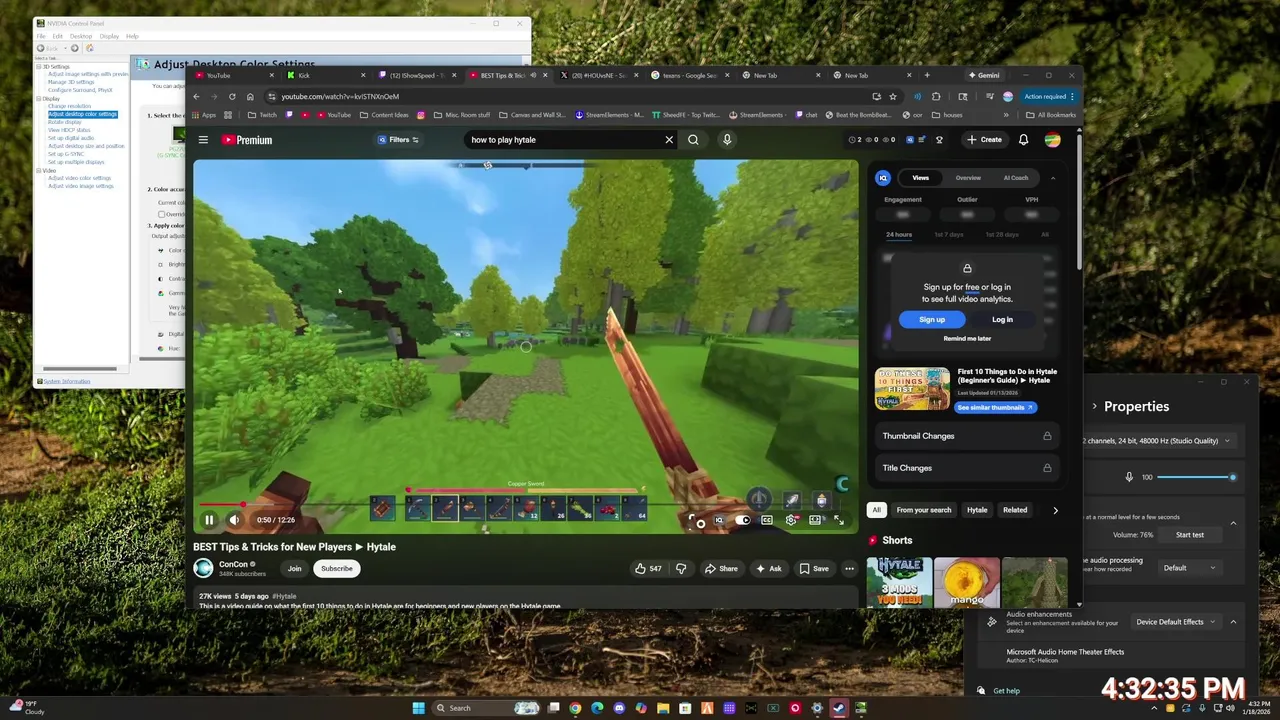The height and width of the screenshot is (720, 1280).
Task: Switch player to theater mode
Action: point(815,520)
